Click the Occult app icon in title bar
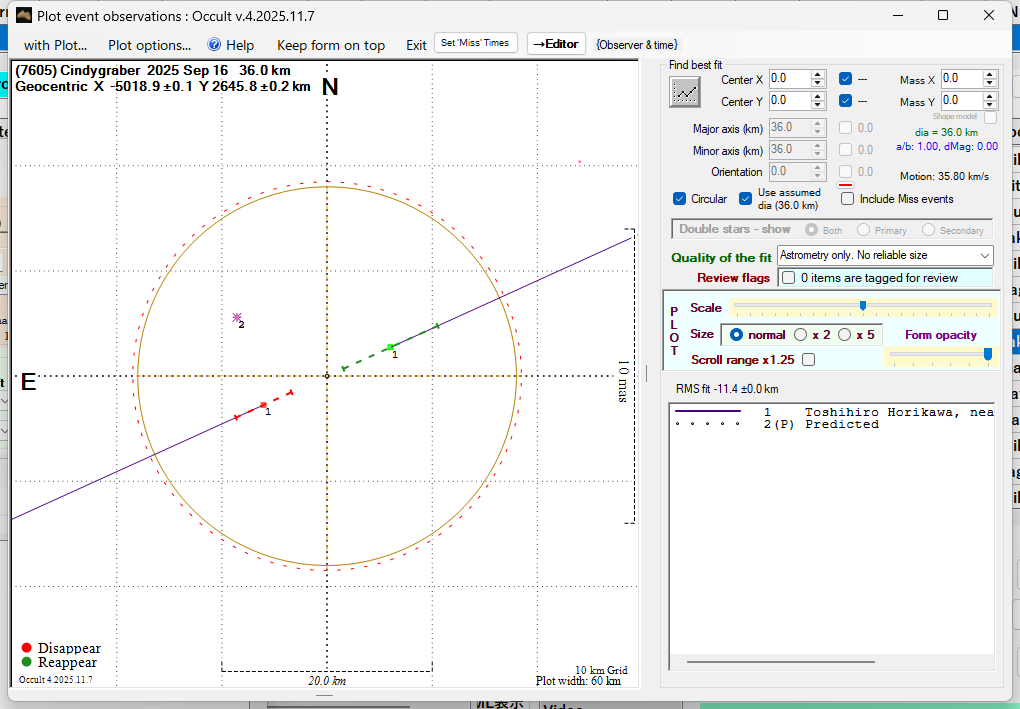The image size is (1020, 709). (22, 15)
